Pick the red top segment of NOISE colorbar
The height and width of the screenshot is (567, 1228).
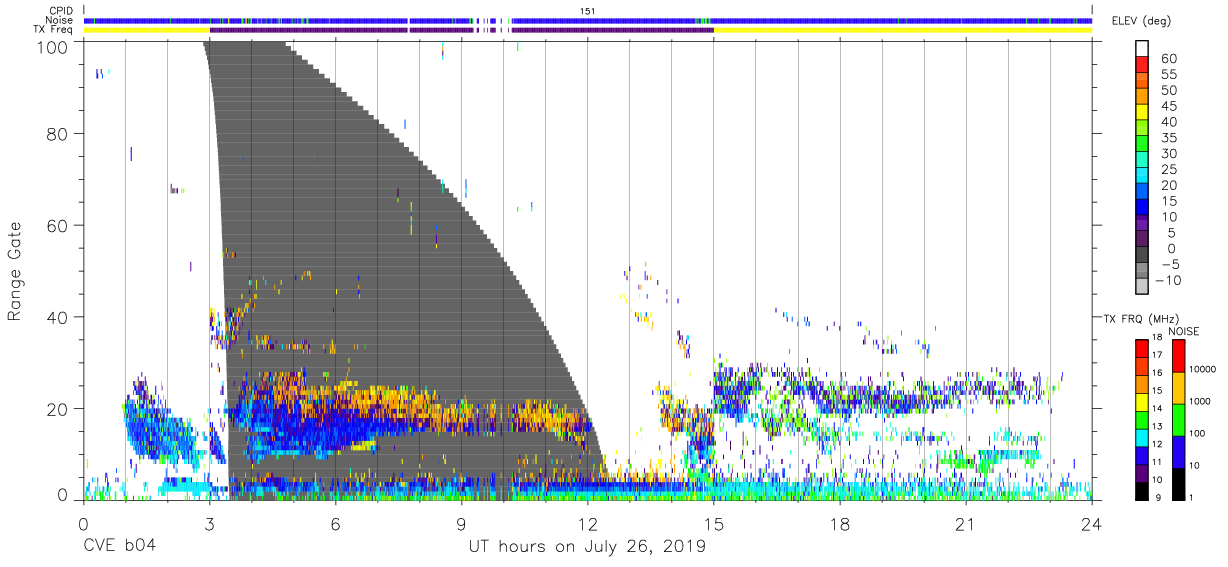1177,355
